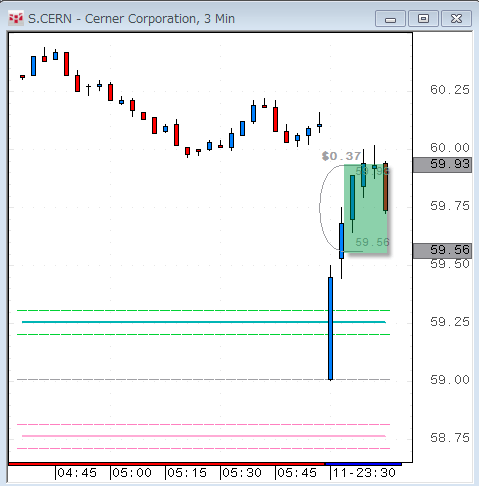
Task: Click the red session bar above the time axis
Action: click(166, 464)
